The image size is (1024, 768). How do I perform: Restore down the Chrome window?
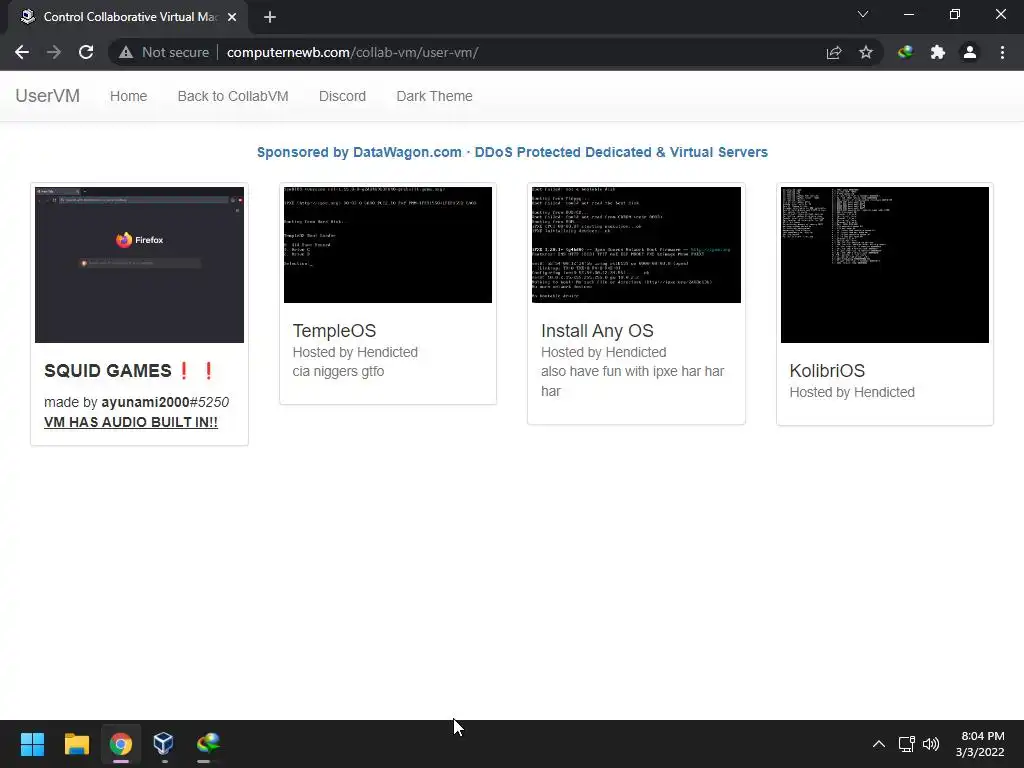[x=955, y=14]
